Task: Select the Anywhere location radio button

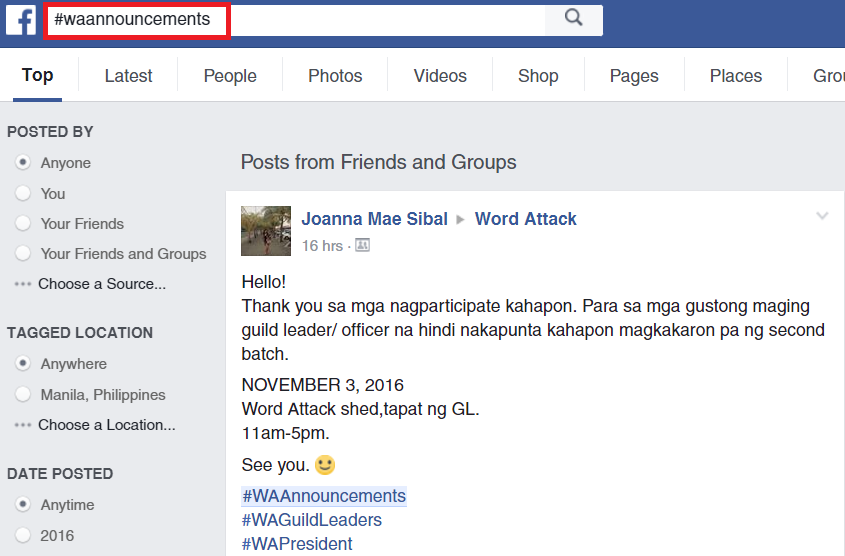Action: [x=23, y=364]
